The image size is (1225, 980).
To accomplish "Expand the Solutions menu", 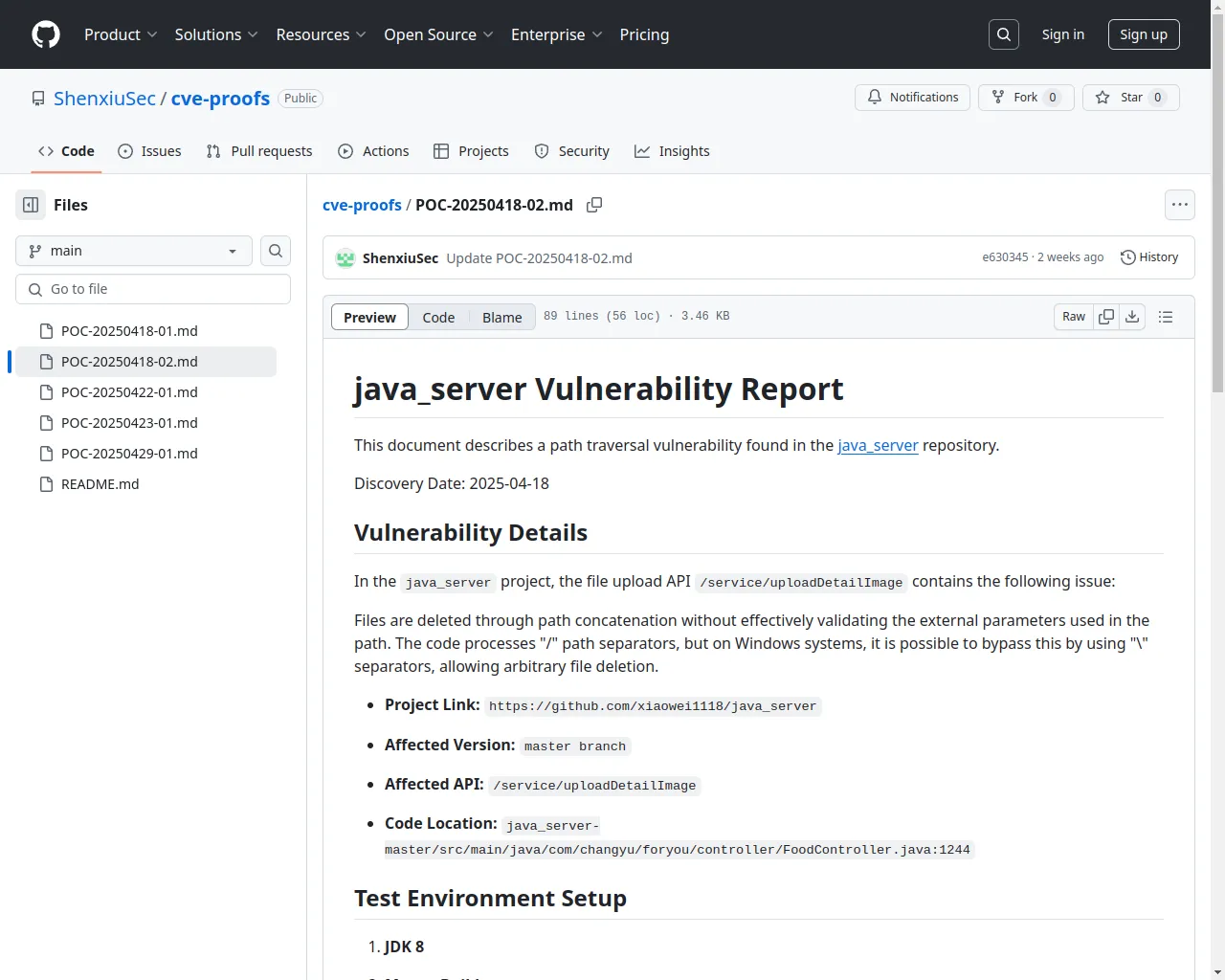I will point(216,34).
